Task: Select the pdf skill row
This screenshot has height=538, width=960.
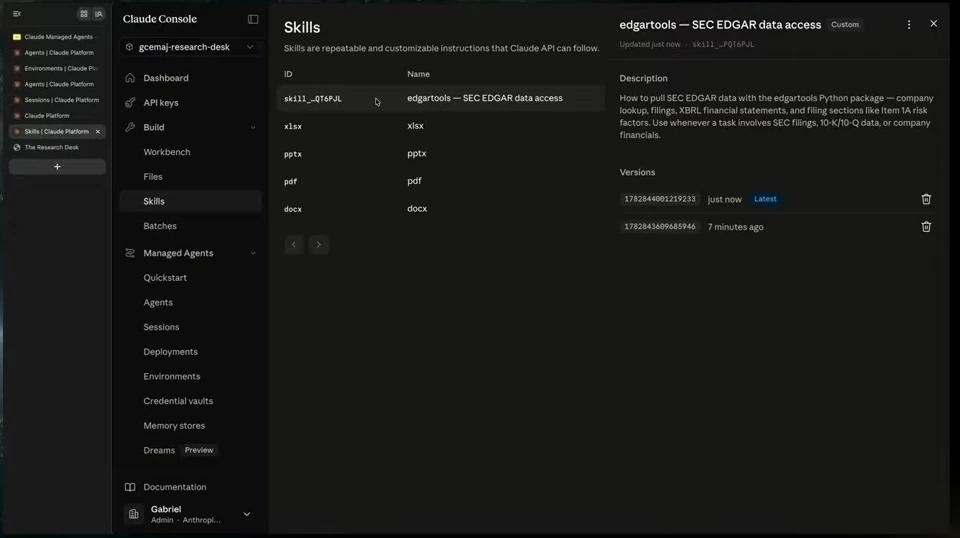Action: tap(441, 181)
